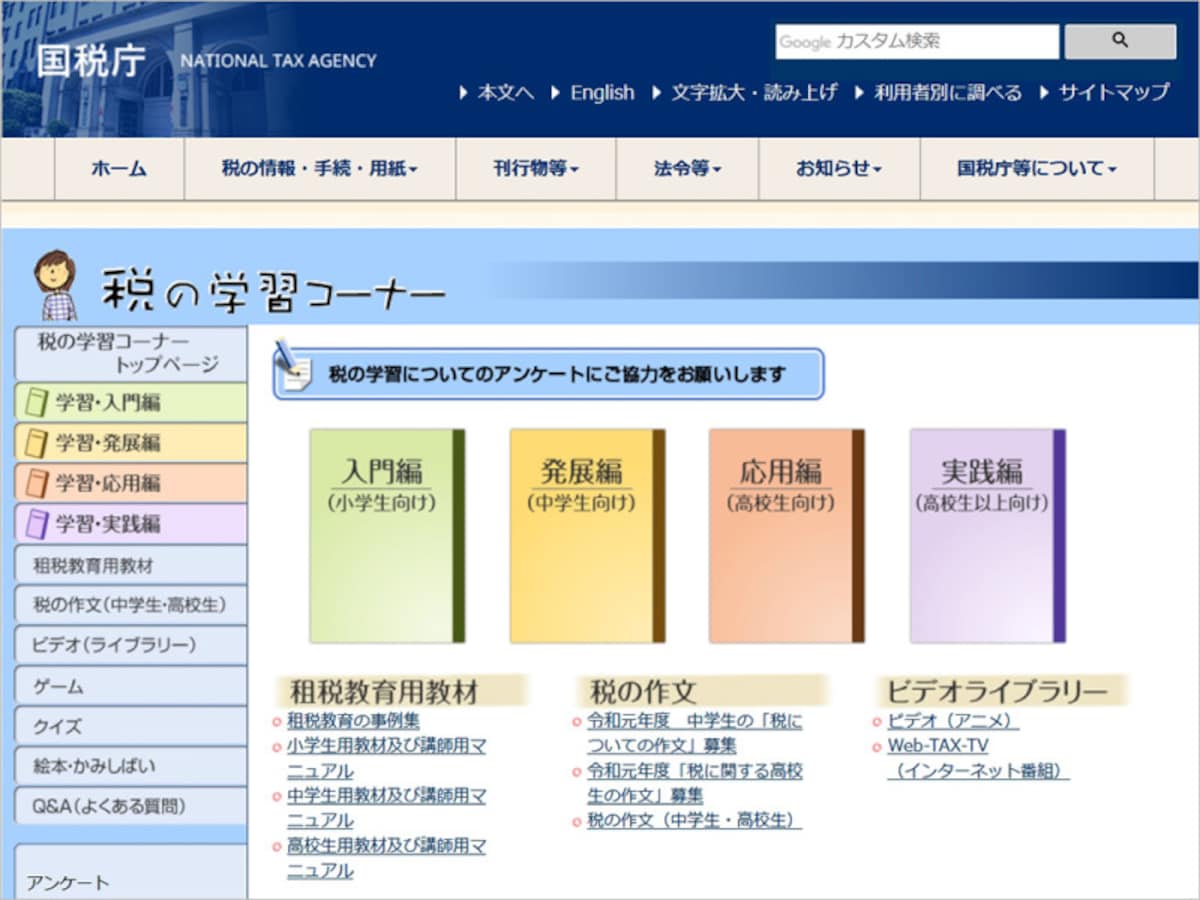Open 高校生用教材及び講師用マニュアル link

(386, 858)
